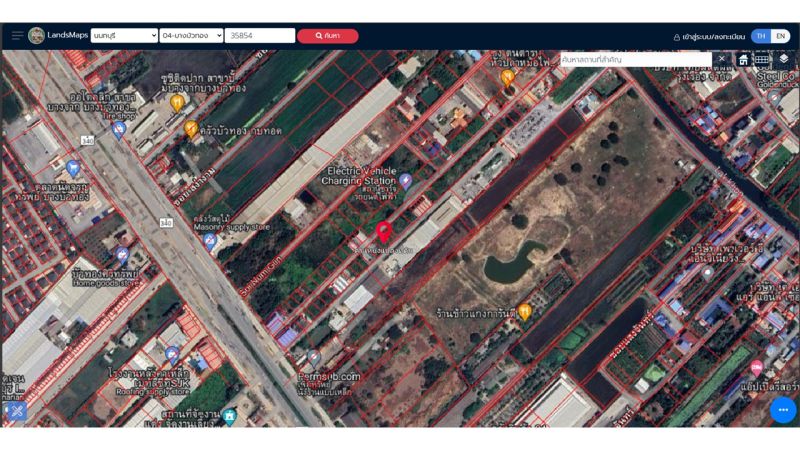Click the parcel number field showing 35854
This screenshot has width=800, height=450.
pos(260,36)
